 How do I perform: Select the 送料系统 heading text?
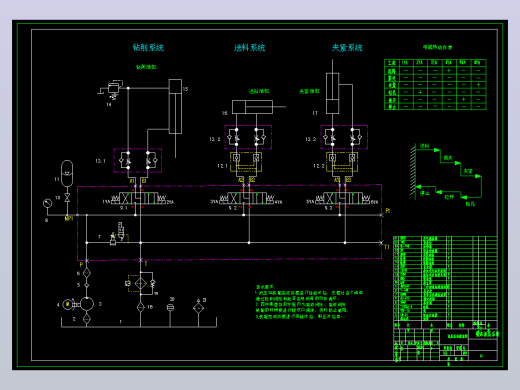pyautogui.click(x=249, y=48)
